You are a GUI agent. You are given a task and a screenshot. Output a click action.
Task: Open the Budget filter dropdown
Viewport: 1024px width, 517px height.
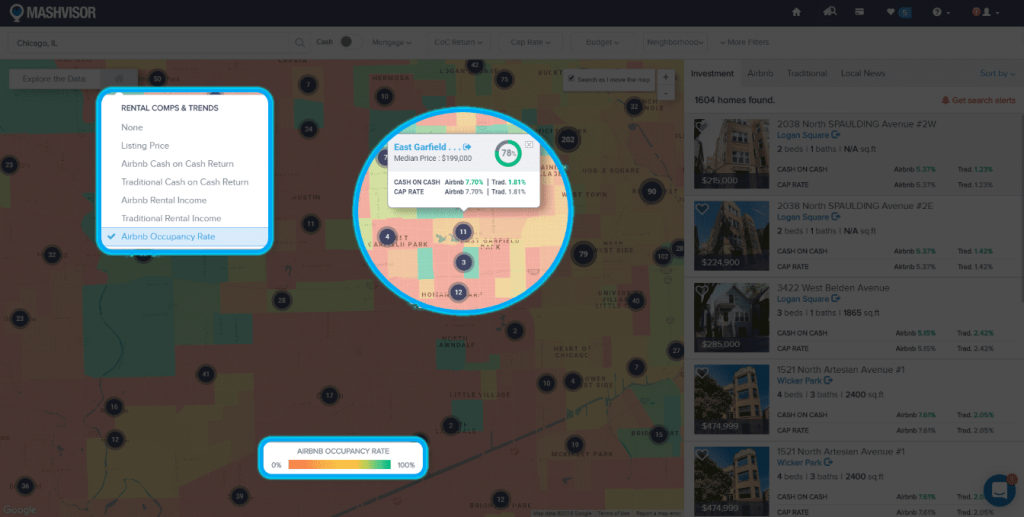point(602,43)
